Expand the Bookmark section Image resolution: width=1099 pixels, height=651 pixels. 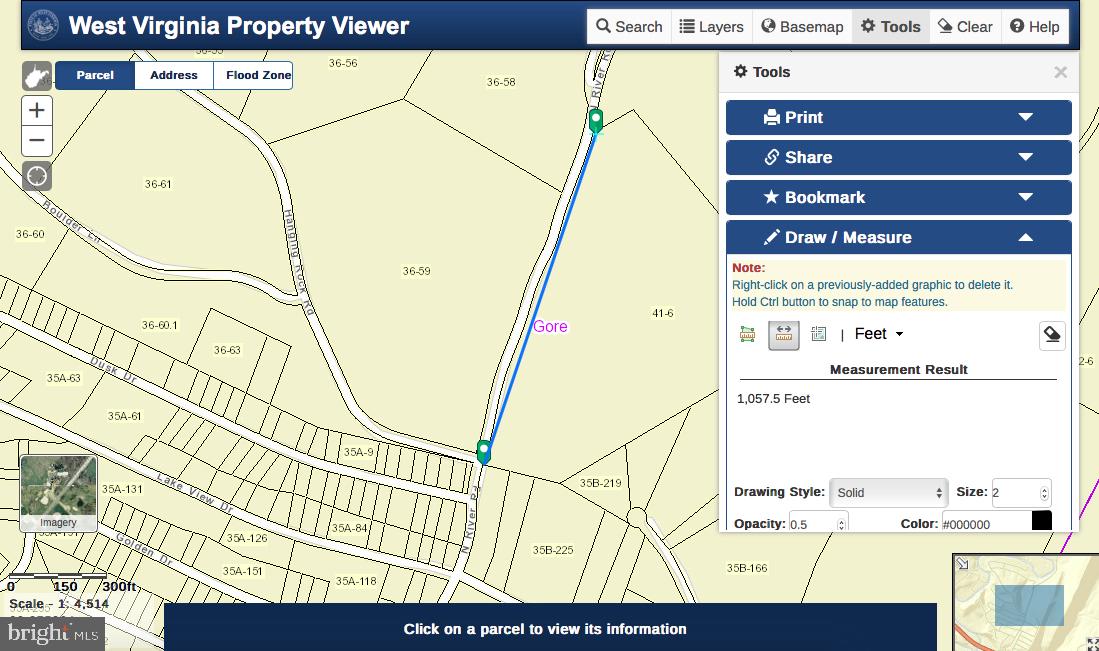[x=898, y=197]
